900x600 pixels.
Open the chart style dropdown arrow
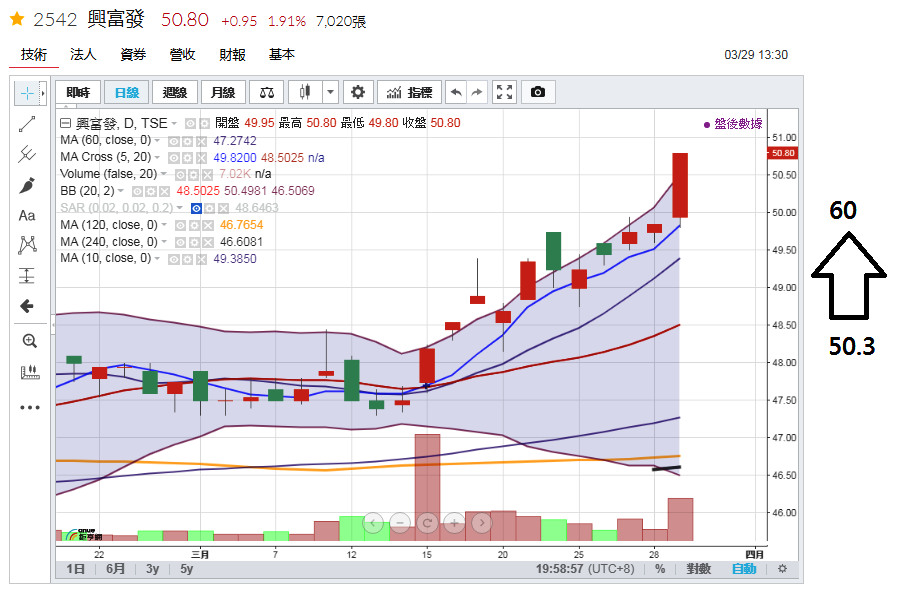coord(329,92)
